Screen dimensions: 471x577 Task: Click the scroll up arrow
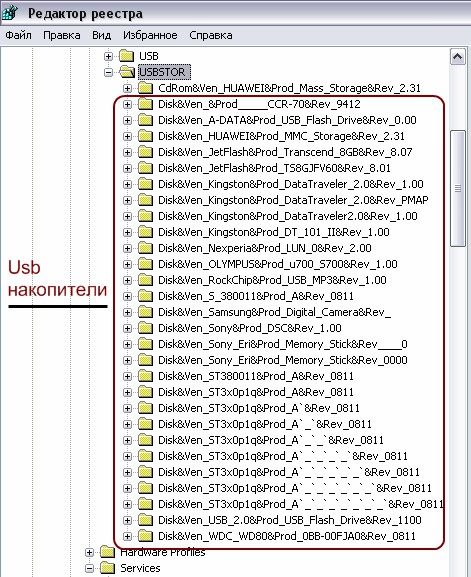coord(458,57)
